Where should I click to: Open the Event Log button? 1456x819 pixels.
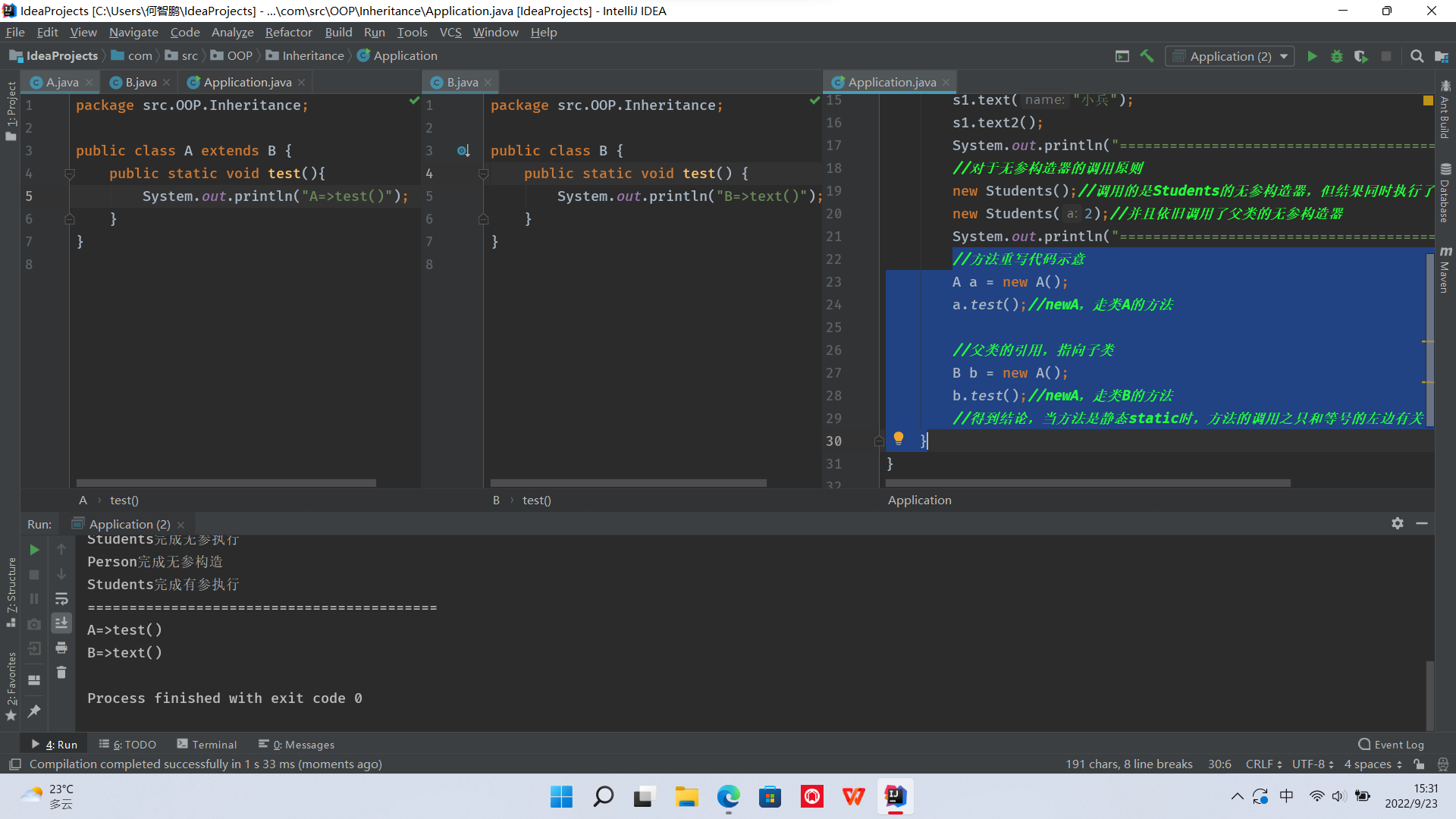[x=1392, y=745]
